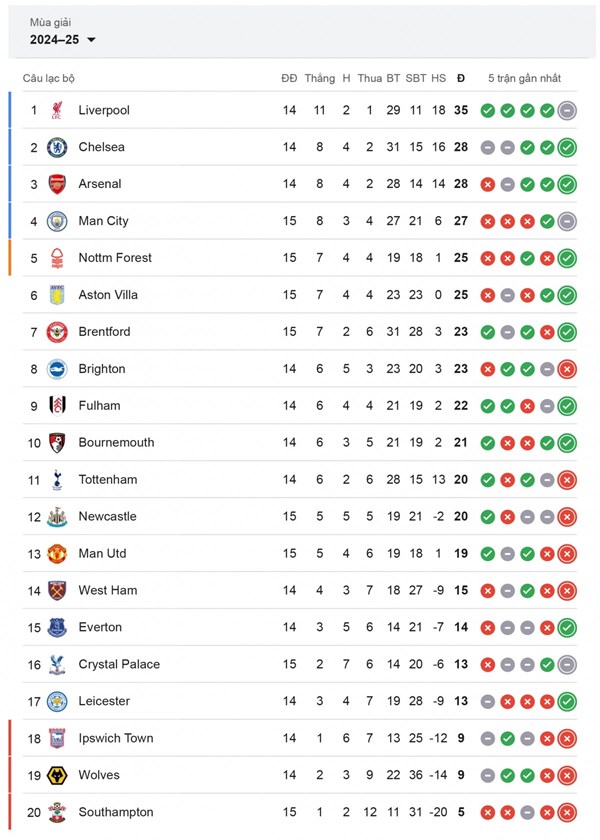Select the Newcastle row name
The image size is (600, 840).
107,517
